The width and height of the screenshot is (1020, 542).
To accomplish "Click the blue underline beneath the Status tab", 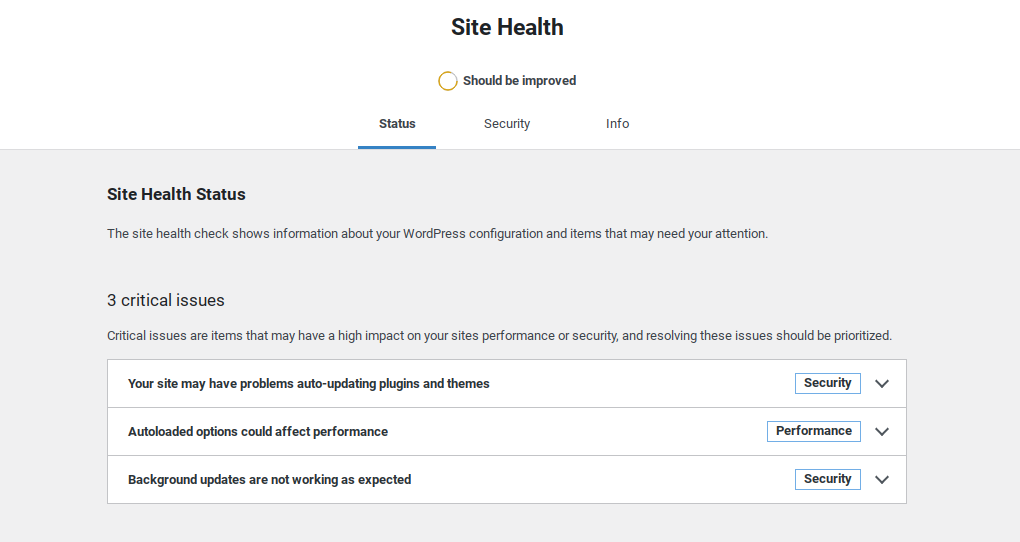I will point(397,147).
